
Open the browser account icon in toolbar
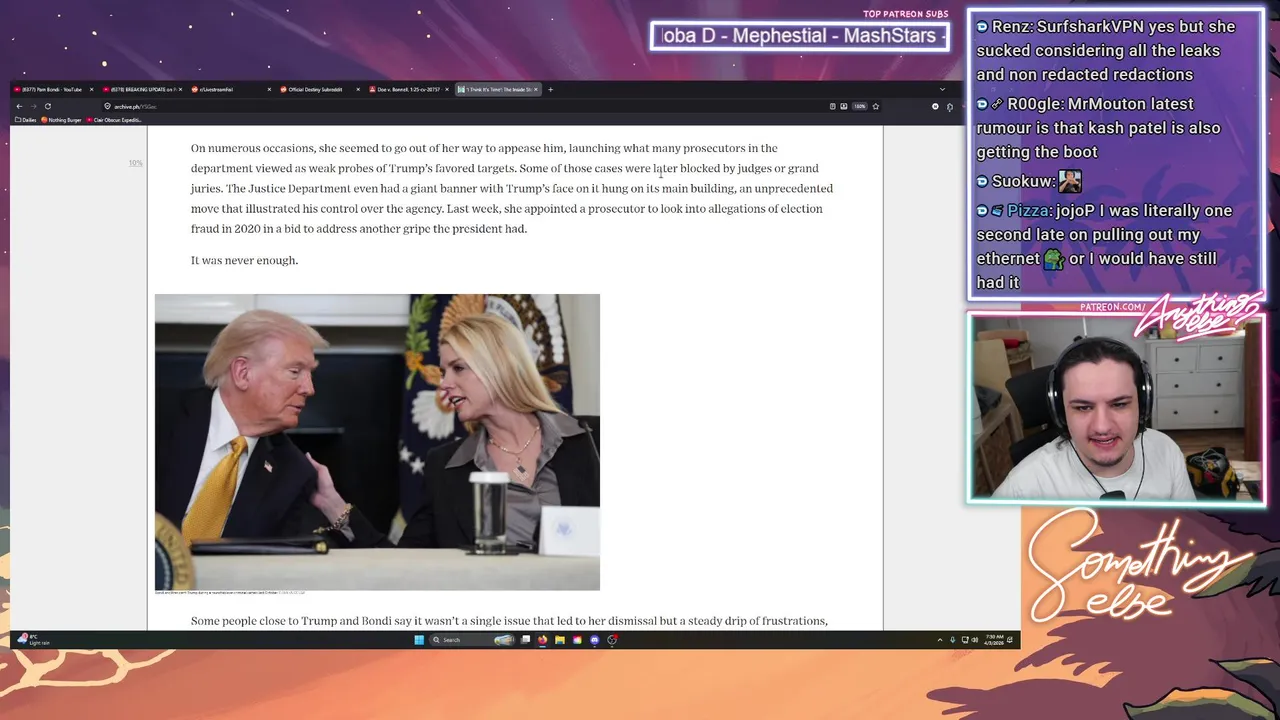click(935, 106)
